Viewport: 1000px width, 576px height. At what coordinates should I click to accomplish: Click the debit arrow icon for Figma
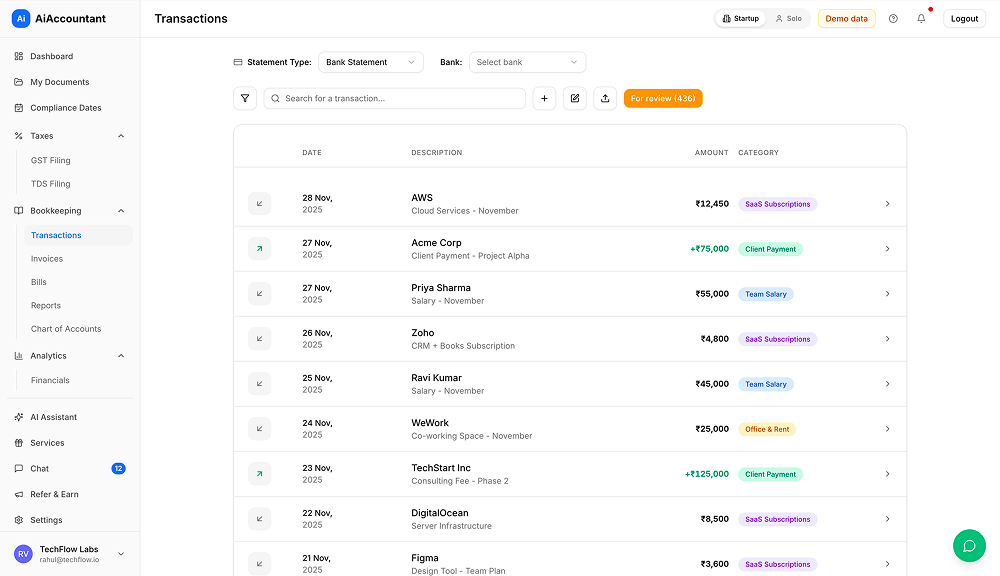(x=260, y=564)
